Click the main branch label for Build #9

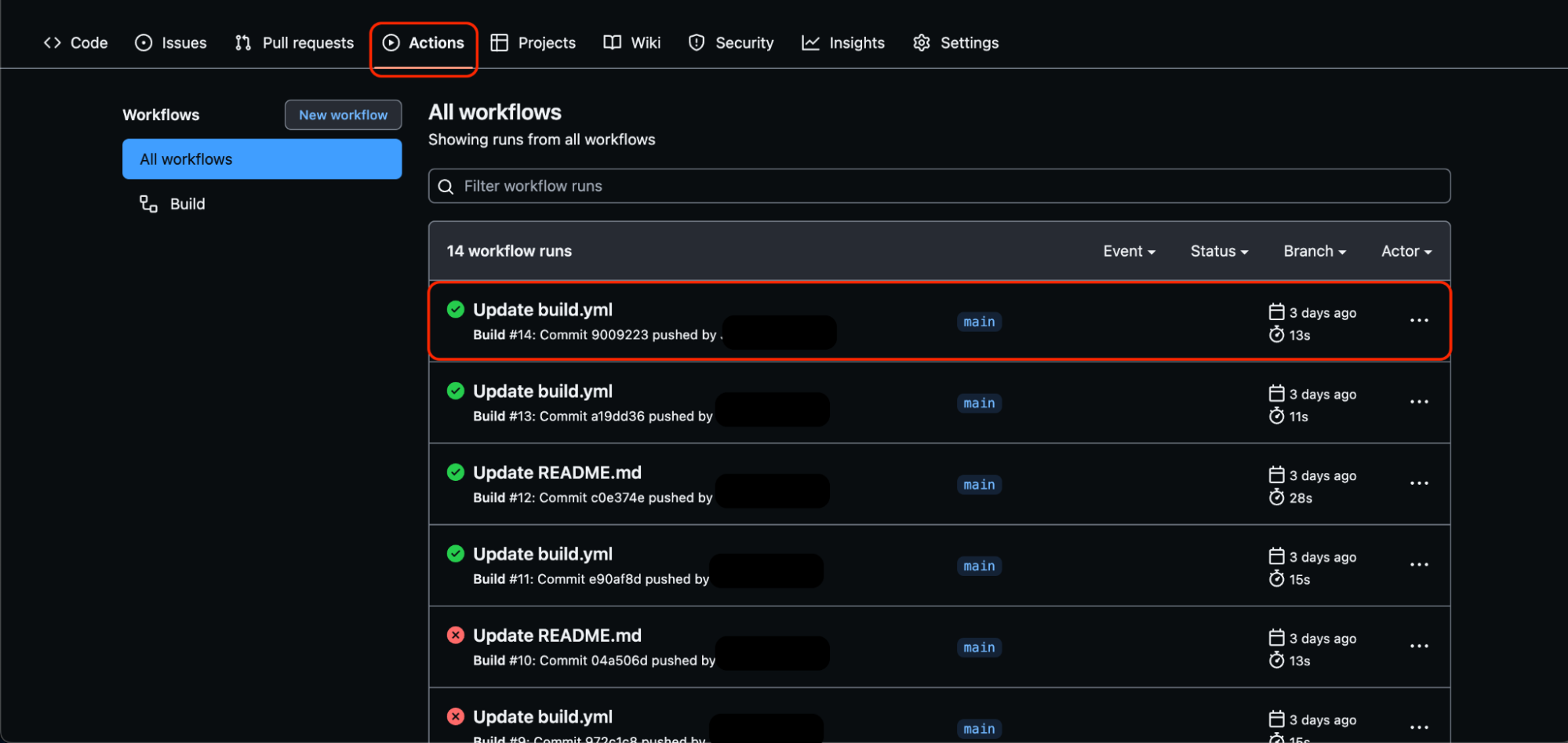979,729
